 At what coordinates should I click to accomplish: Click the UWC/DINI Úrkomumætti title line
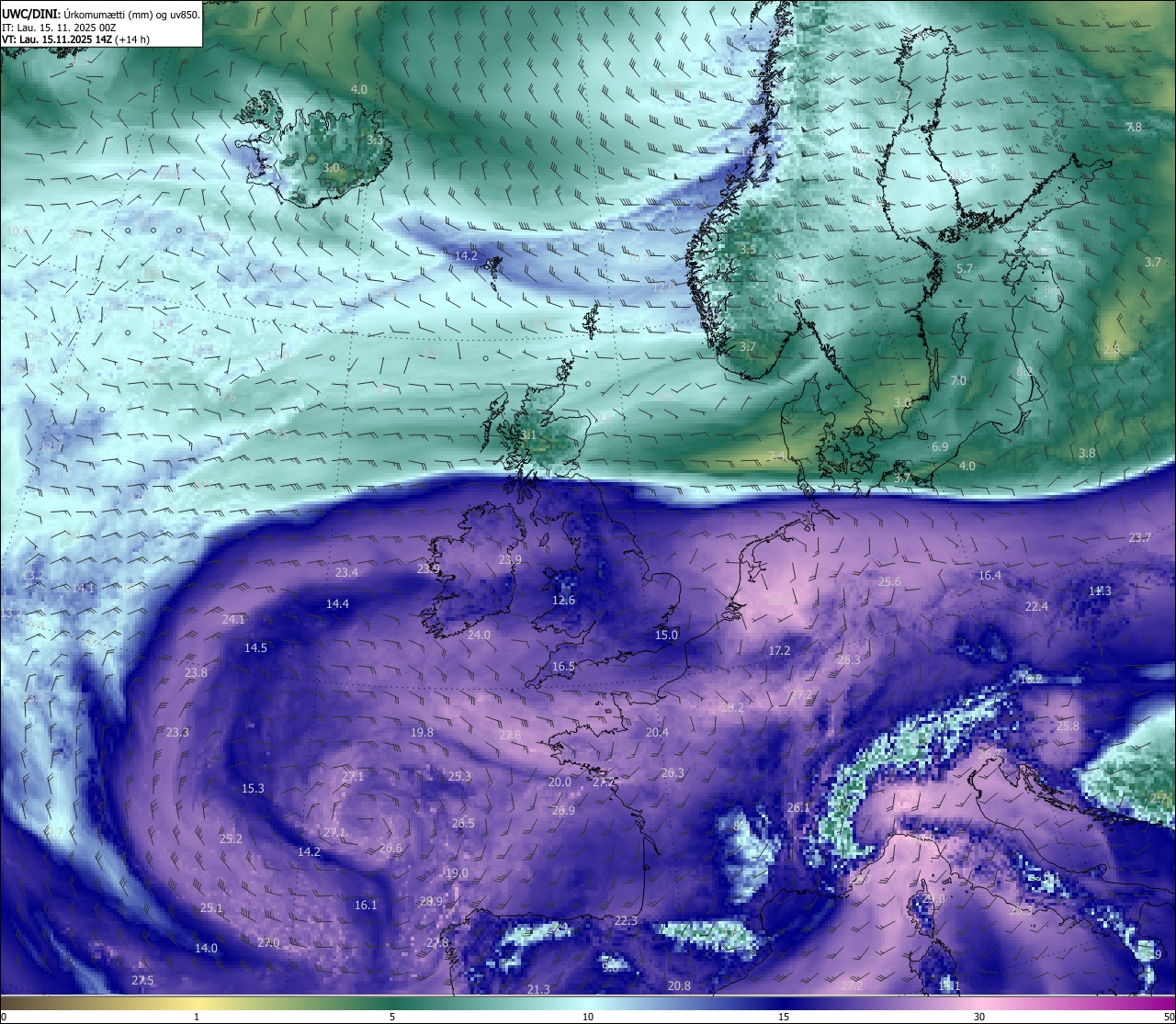click(100, 15)
